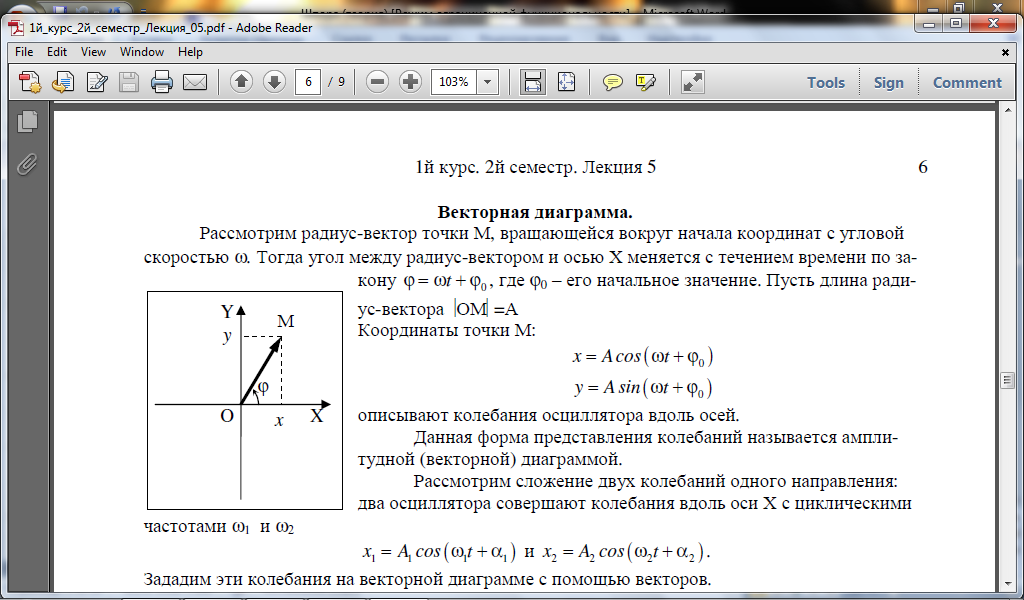The width and height of the screenshot is (1024, 600).
Task: Click the Send by email envelope icon
Action: (x=195, y=82)
